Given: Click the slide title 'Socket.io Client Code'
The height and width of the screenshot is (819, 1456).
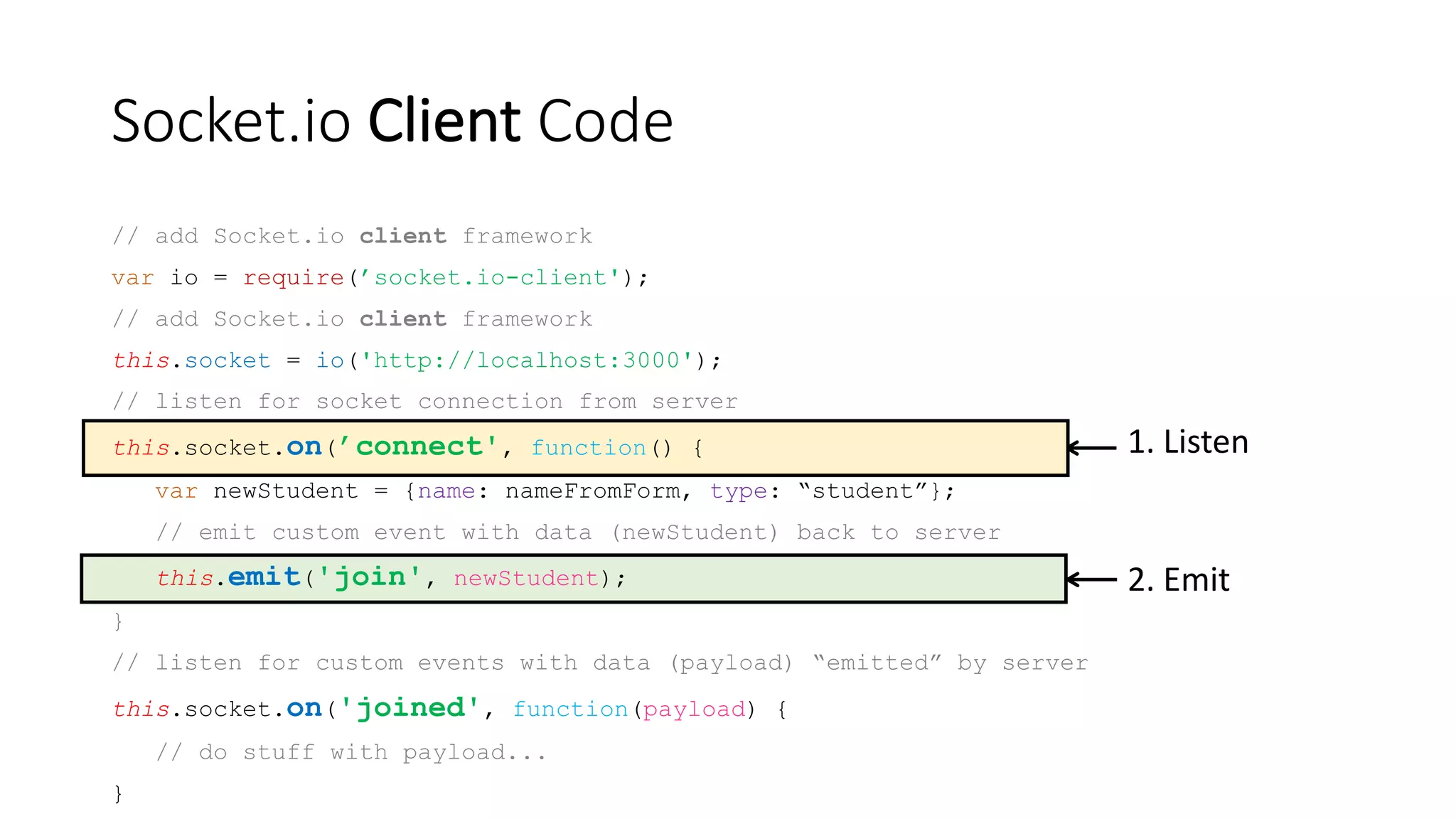Looking at the screenshot, I should coord(392,121).
